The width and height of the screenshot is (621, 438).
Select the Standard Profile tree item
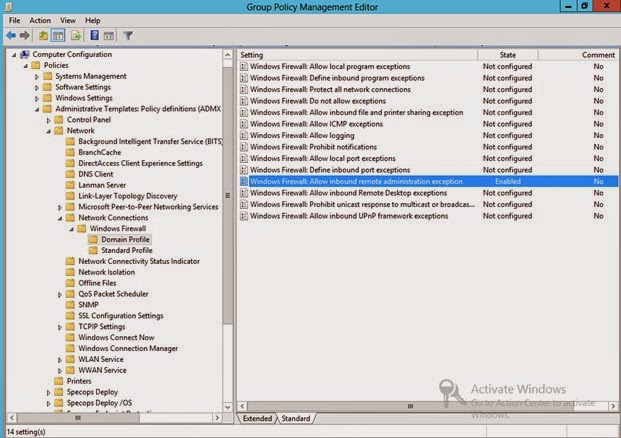tap(127, 250)
